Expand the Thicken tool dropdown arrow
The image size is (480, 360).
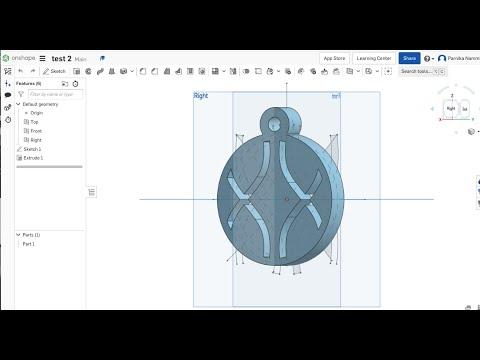tap(132, 71)
